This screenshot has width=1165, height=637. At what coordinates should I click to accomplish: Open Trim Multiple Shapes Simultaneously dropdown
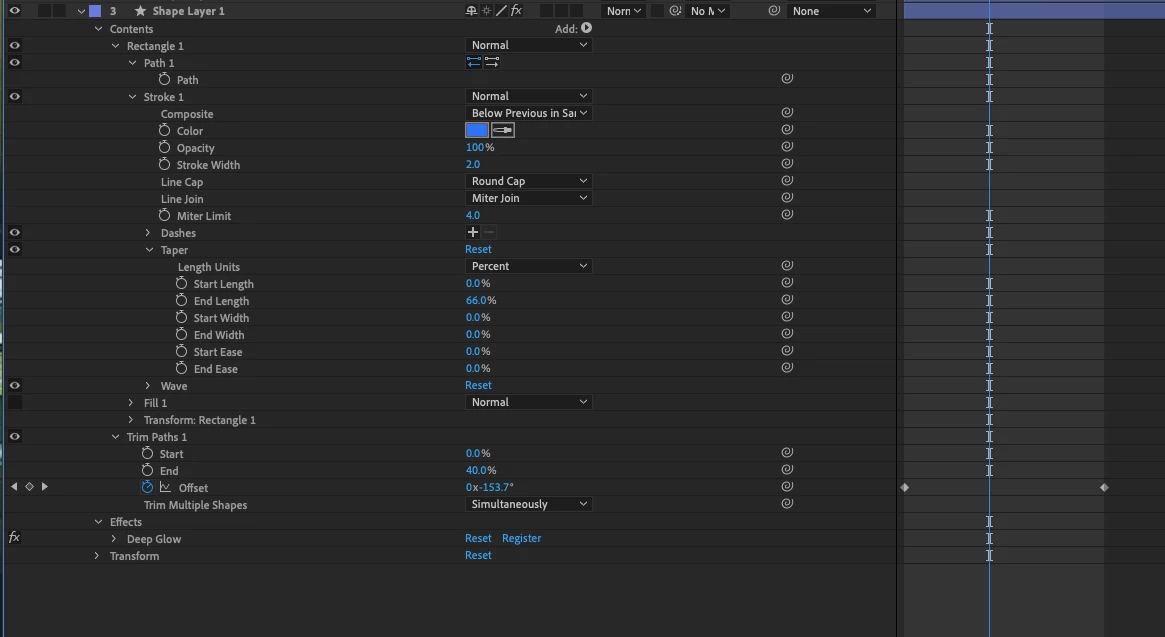pyautogui.click(x=528, y=504)
